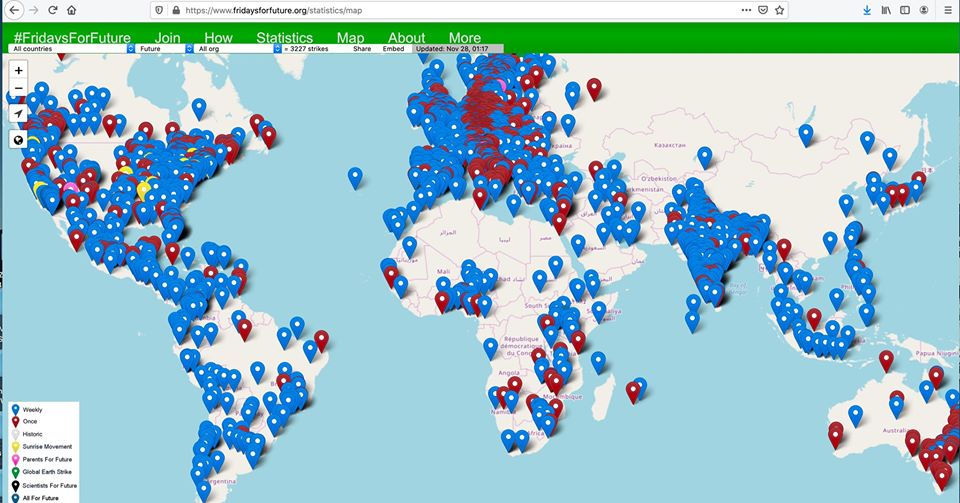Zoom in on the map
960x503 pixels.
point(18,70)
